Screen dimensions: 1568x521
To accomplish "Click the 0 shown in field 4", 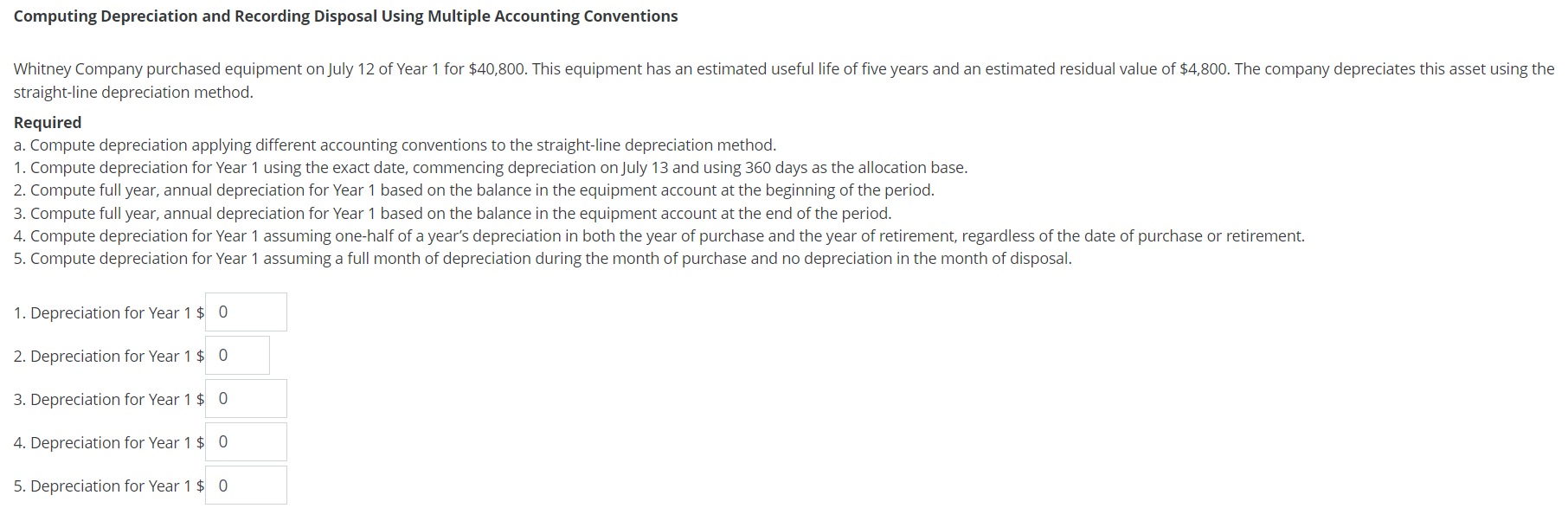I will [x=223, y=441].
